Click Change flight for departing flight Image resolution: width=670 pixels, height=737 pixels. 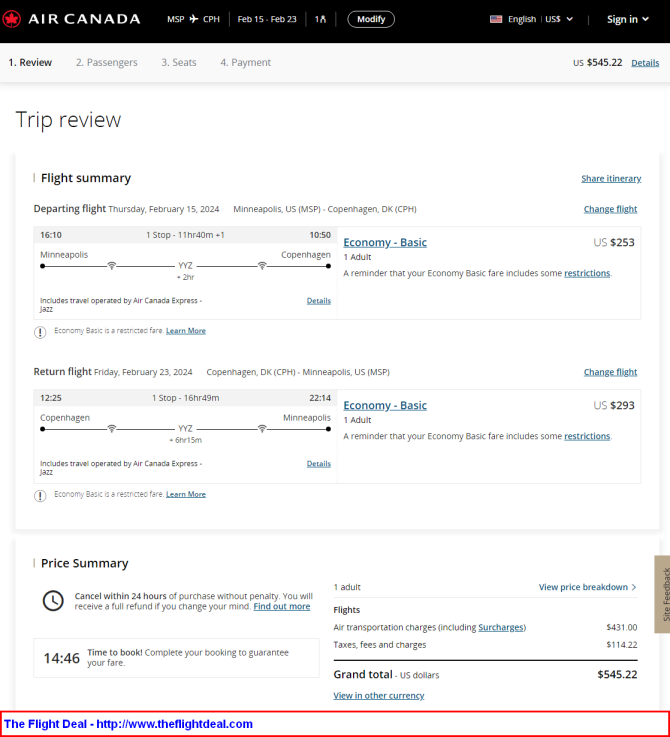pyautogui.click(x=610, y=209)
